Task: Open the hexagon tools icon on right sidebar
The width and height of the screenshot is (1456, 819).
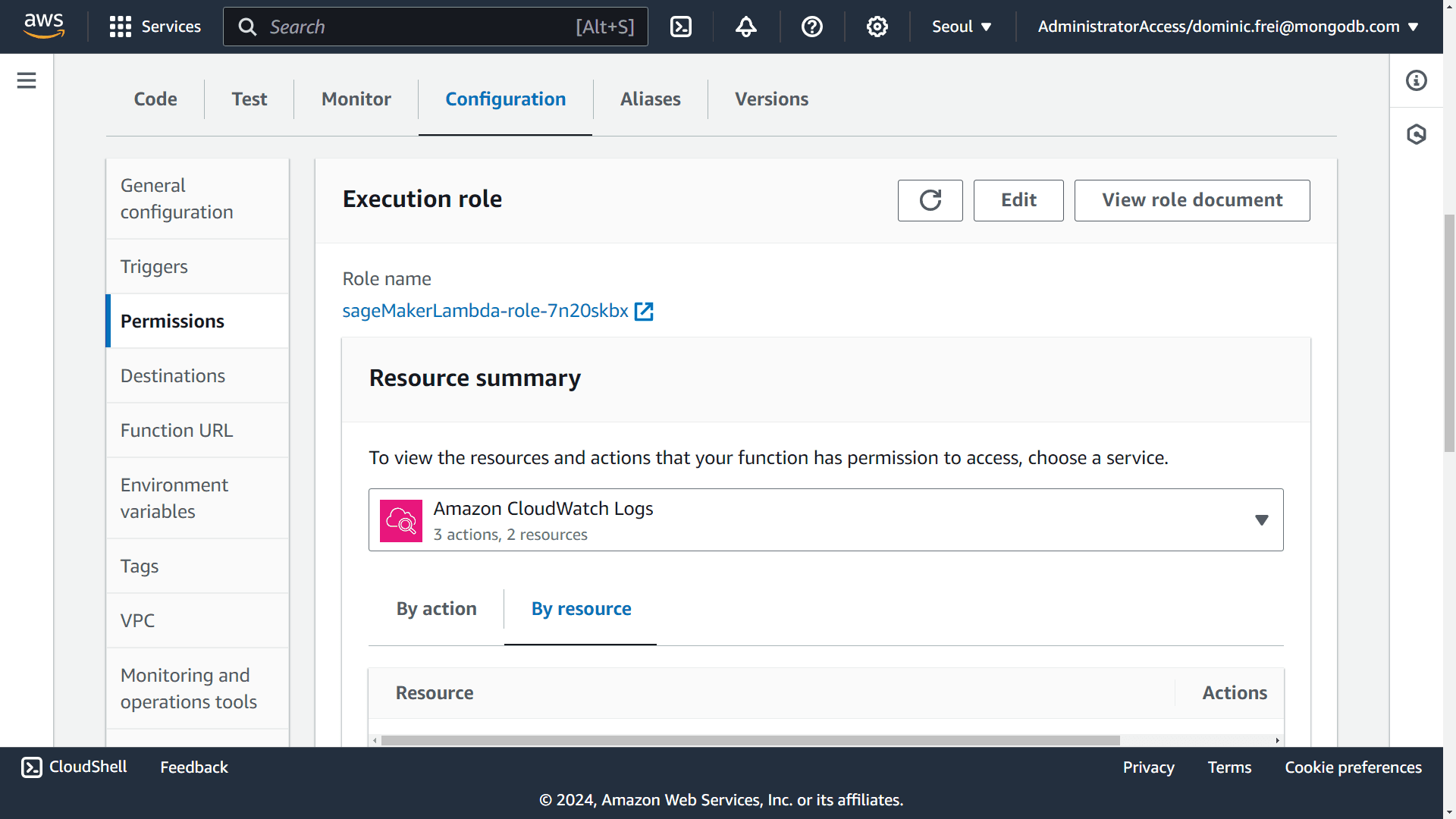Action: (x=1417, y=134)
